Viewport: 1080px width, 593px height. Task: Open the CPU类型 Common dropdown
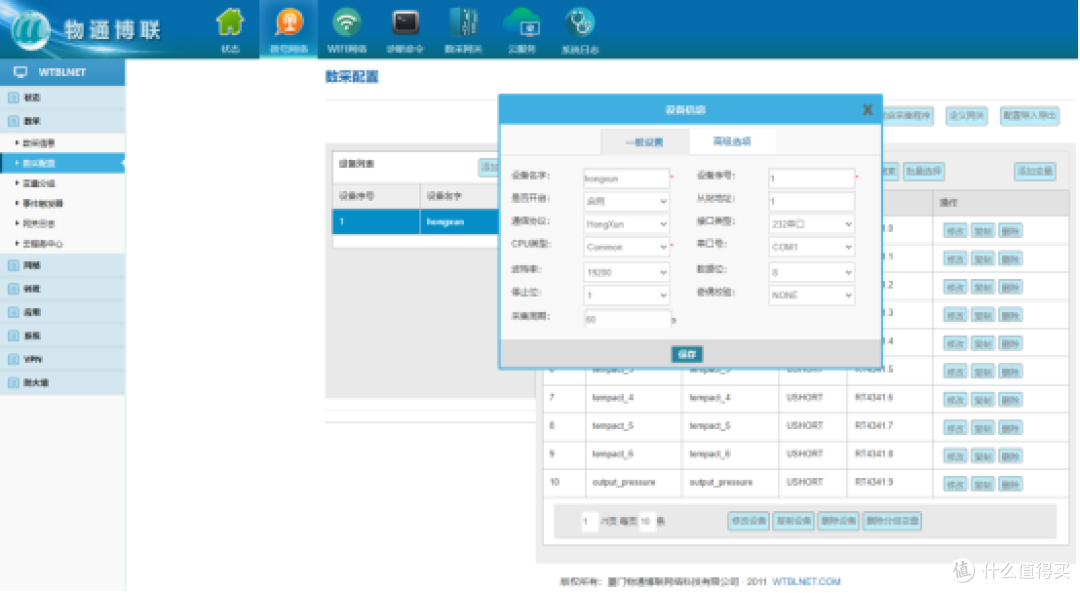point(626,247)
